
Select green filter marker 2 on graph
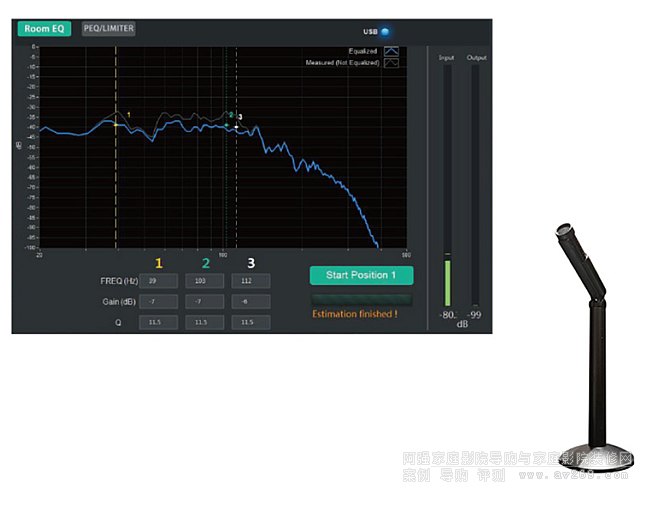pos(226,125)
